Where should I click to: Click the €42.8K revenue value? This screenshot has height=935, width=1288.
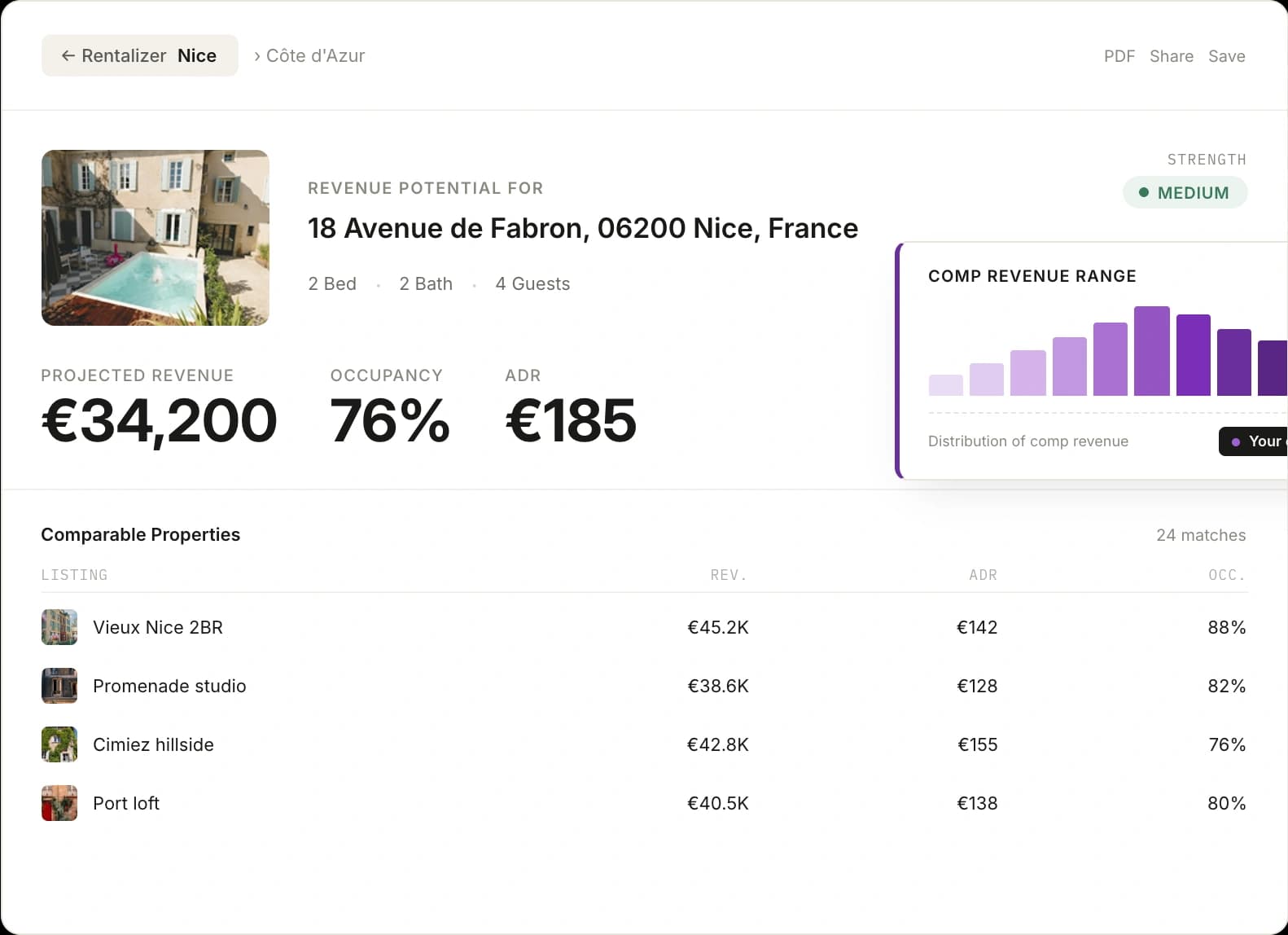pyautogui.click(x=718, y=744)
